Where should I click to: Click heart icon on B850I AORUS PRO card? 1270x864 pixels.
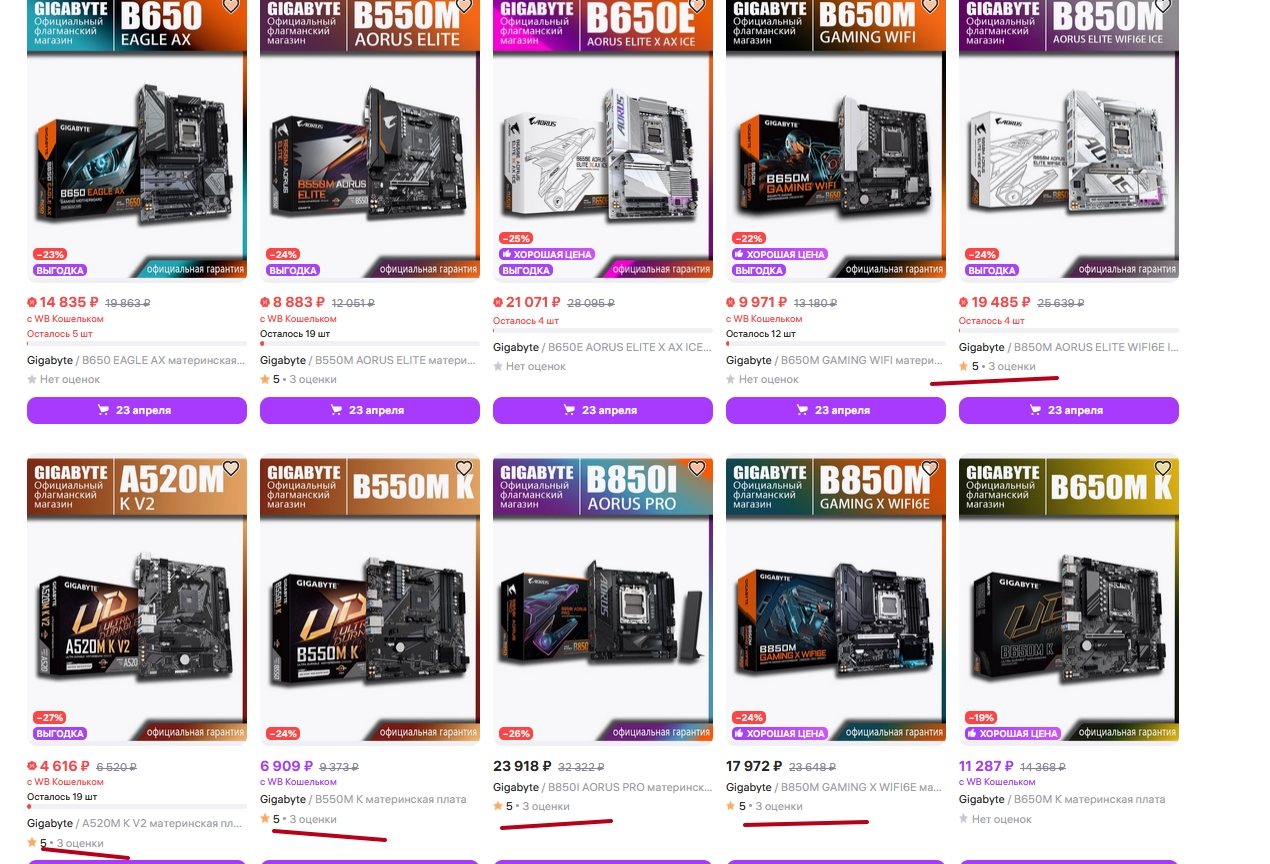697,468
